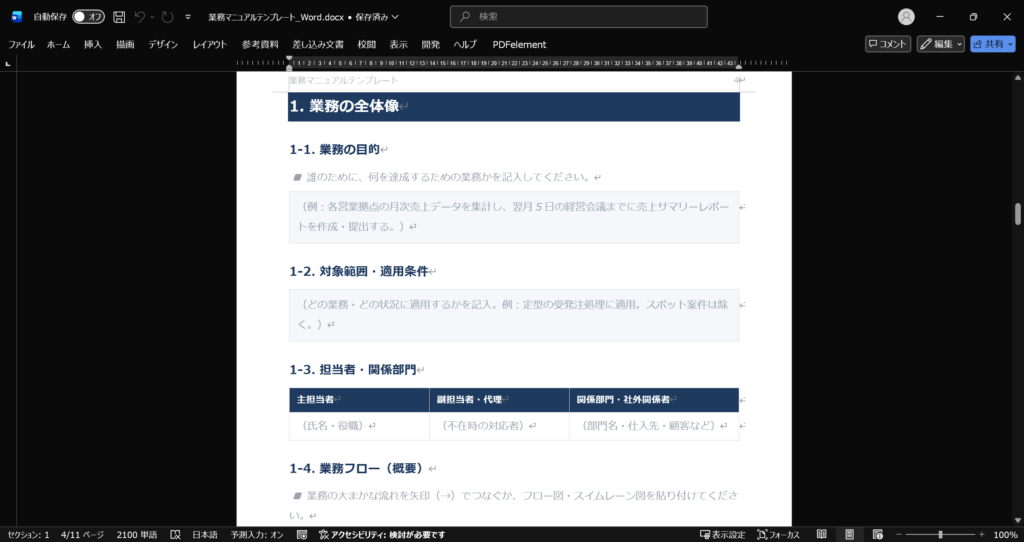Click the Redo icon in title bar
Viewport: 1024px width, 542px height.
pyautogui.click(x=167, y=17)
